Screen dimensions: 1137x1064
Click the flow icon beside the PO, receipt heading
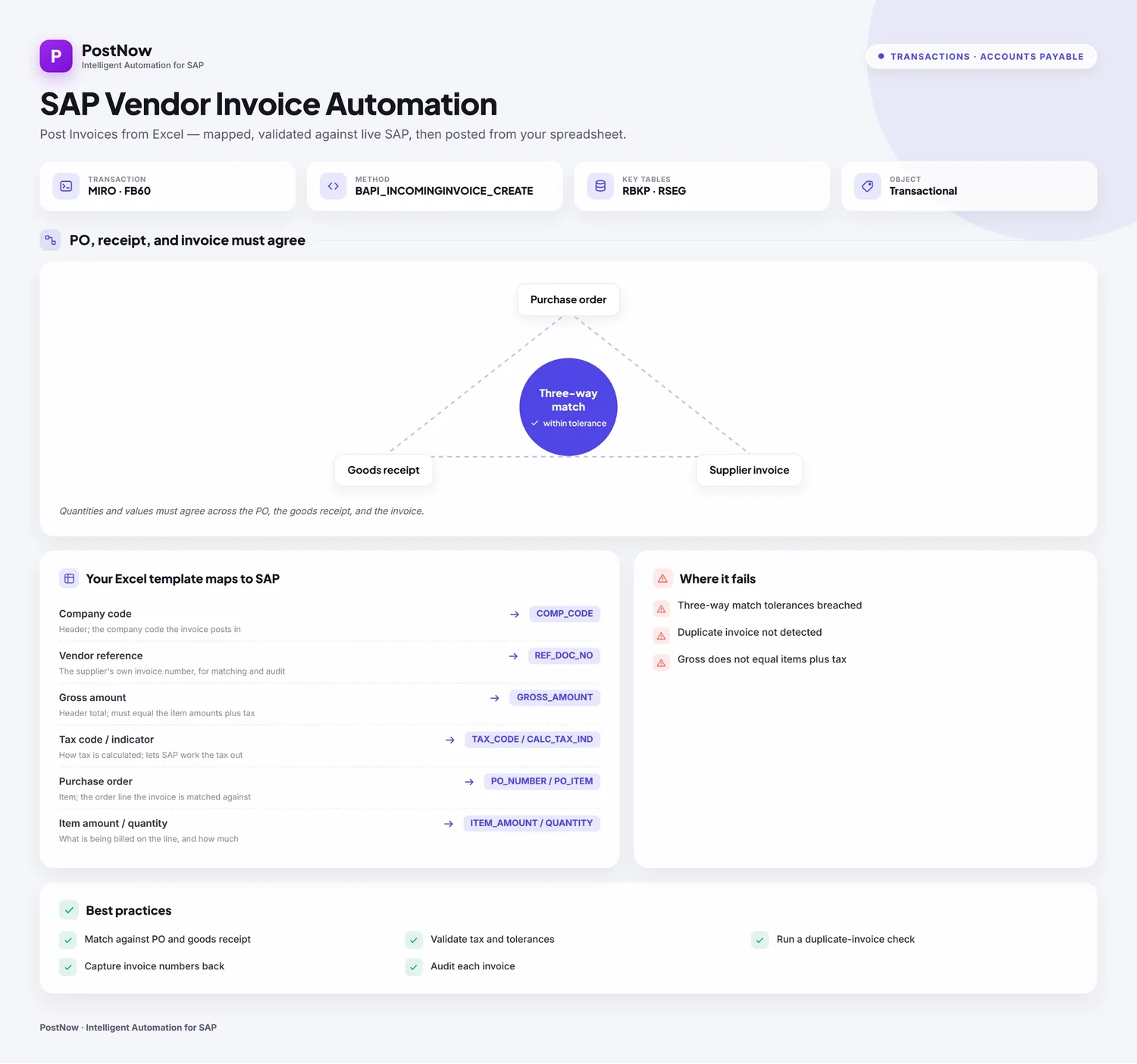[50, 240]
